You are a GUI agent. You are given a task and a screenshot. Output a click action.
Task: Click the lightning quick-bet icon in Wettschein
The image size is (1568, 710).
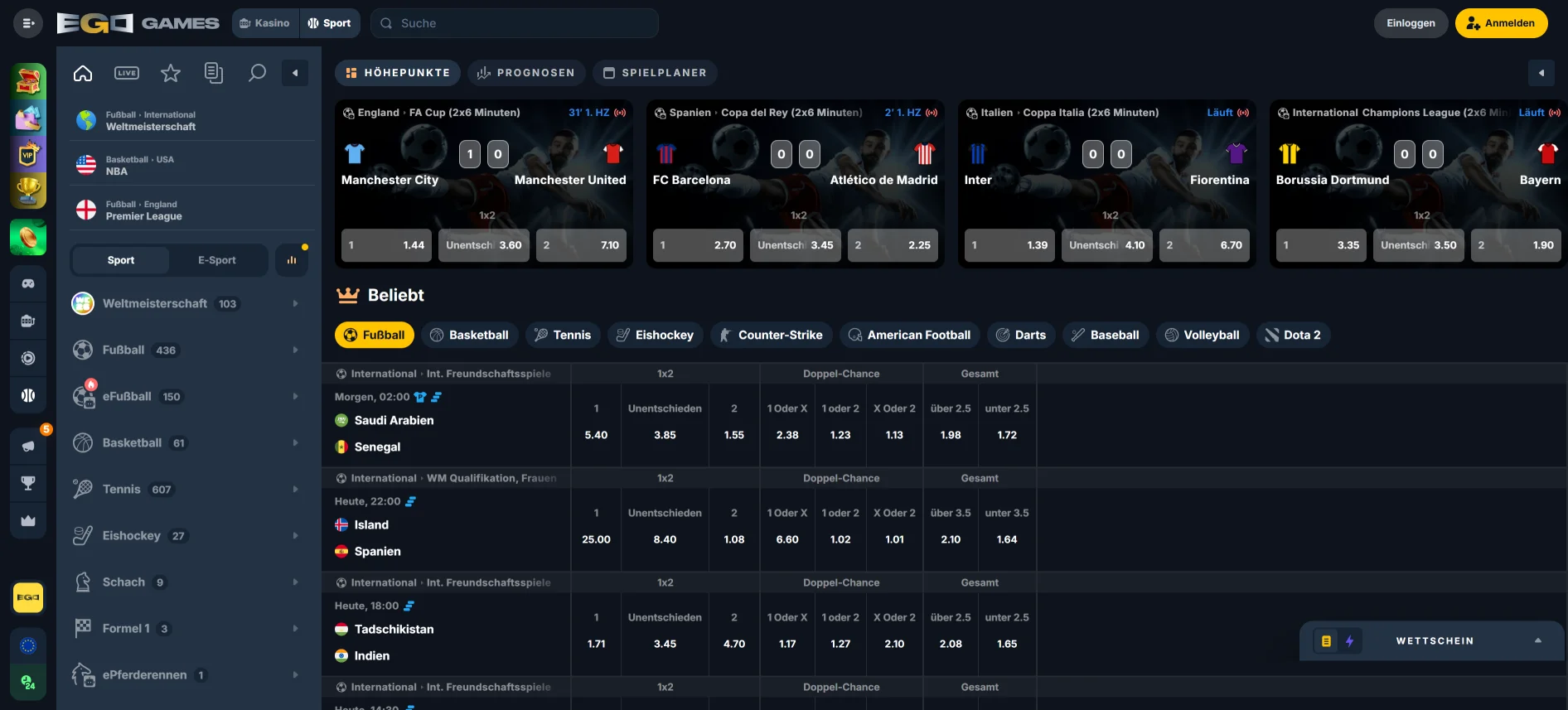[x=1349, y=641]
